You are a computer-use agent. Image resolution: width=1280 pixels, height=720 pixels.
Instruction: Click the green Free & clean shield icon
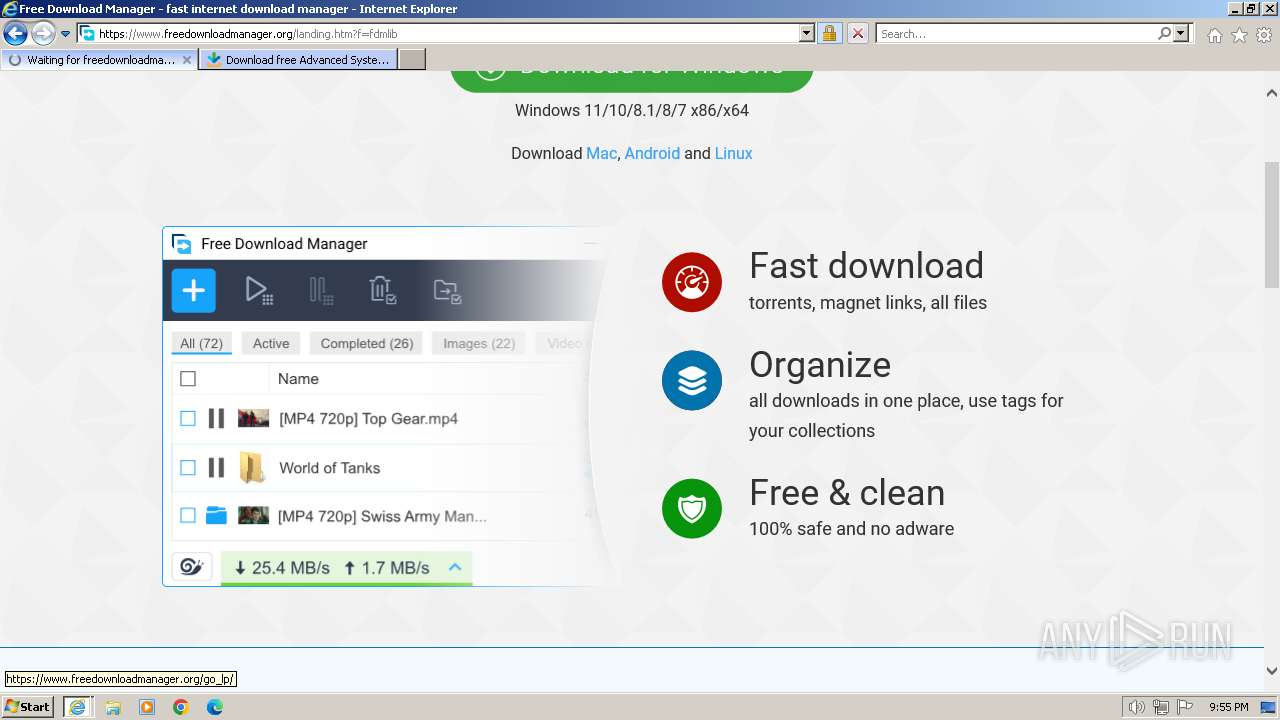pos(691,508)
